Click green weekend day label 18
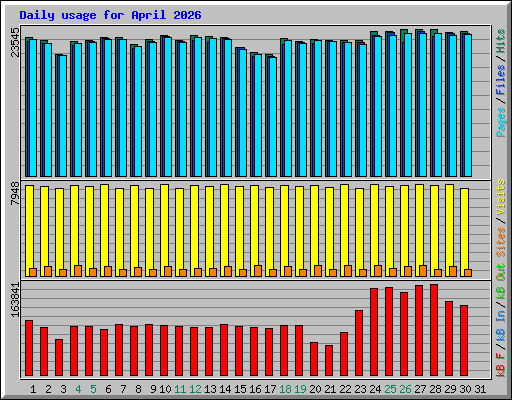512x400 pixels. point(285,389)
